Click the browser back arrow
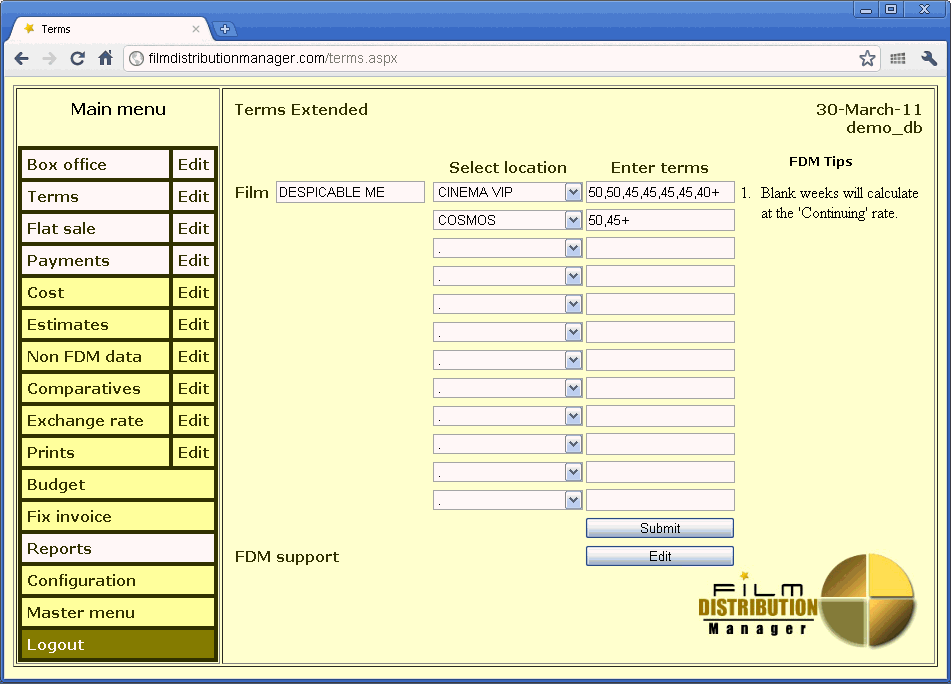951x684 pixels. point(22,59)
